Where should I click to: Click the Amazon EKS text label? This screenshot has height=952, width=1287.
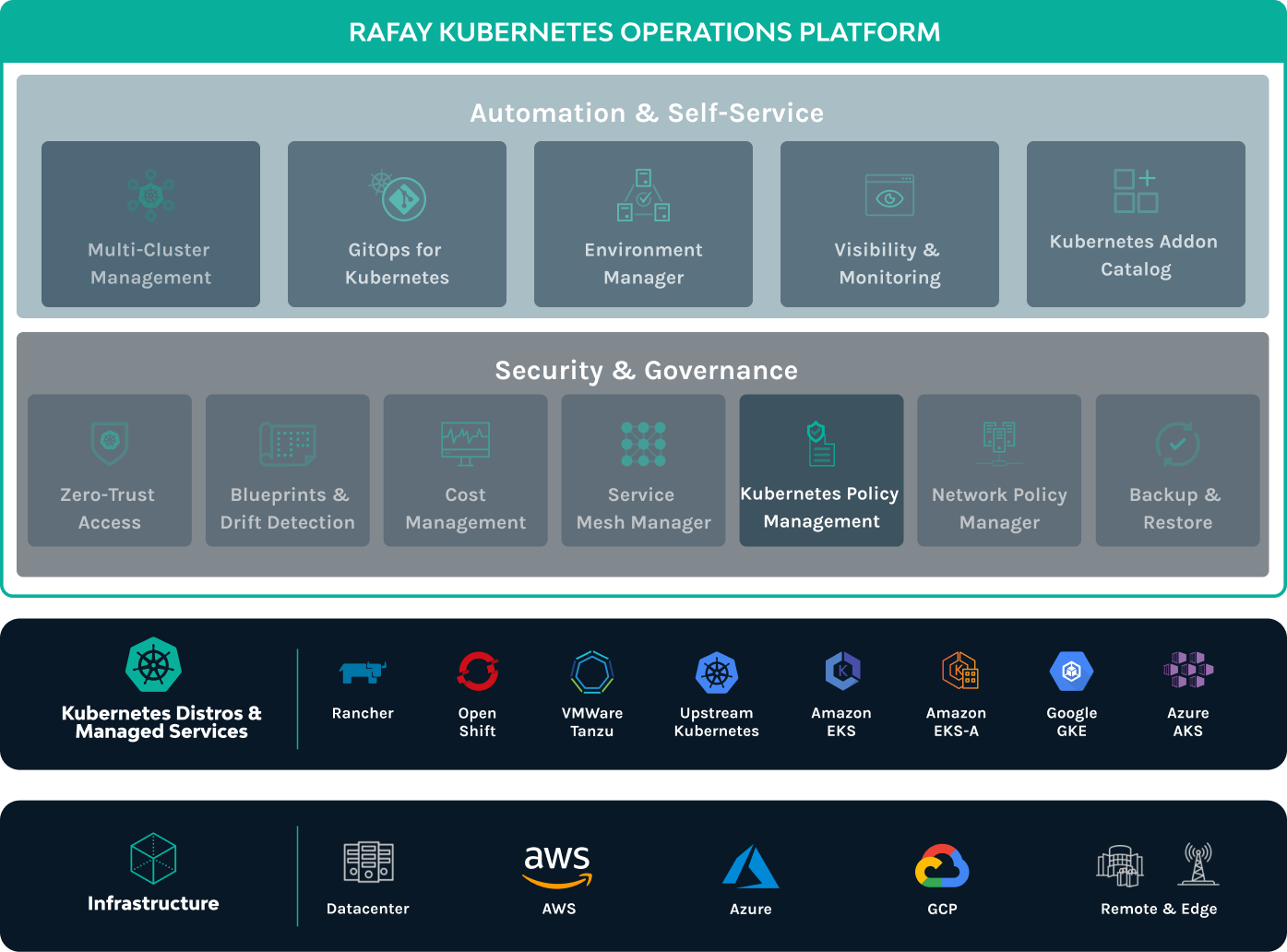(x=841, y=722)
